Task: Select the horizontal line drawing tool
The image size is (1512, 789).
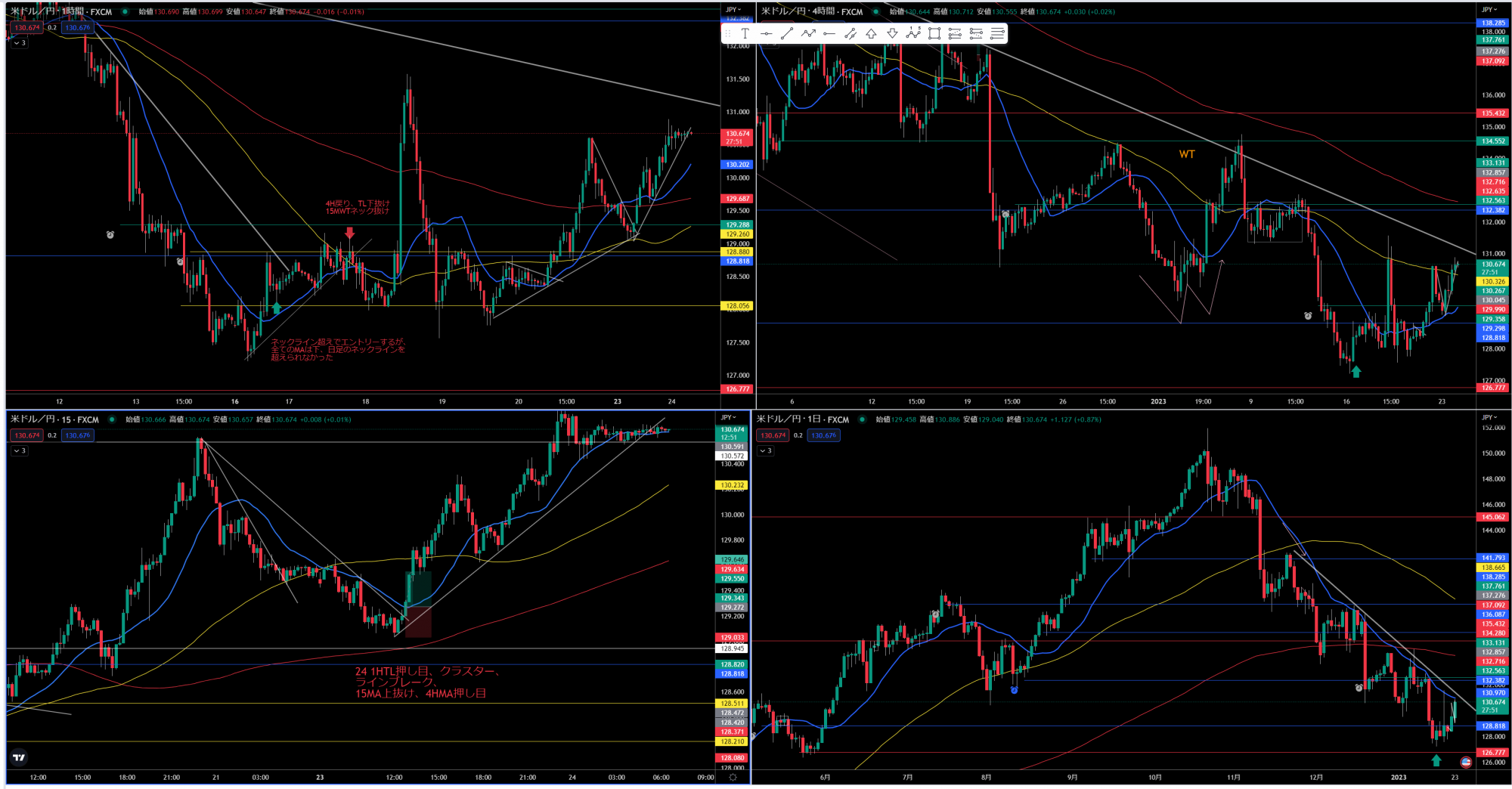Action: [x=766, y=33]
